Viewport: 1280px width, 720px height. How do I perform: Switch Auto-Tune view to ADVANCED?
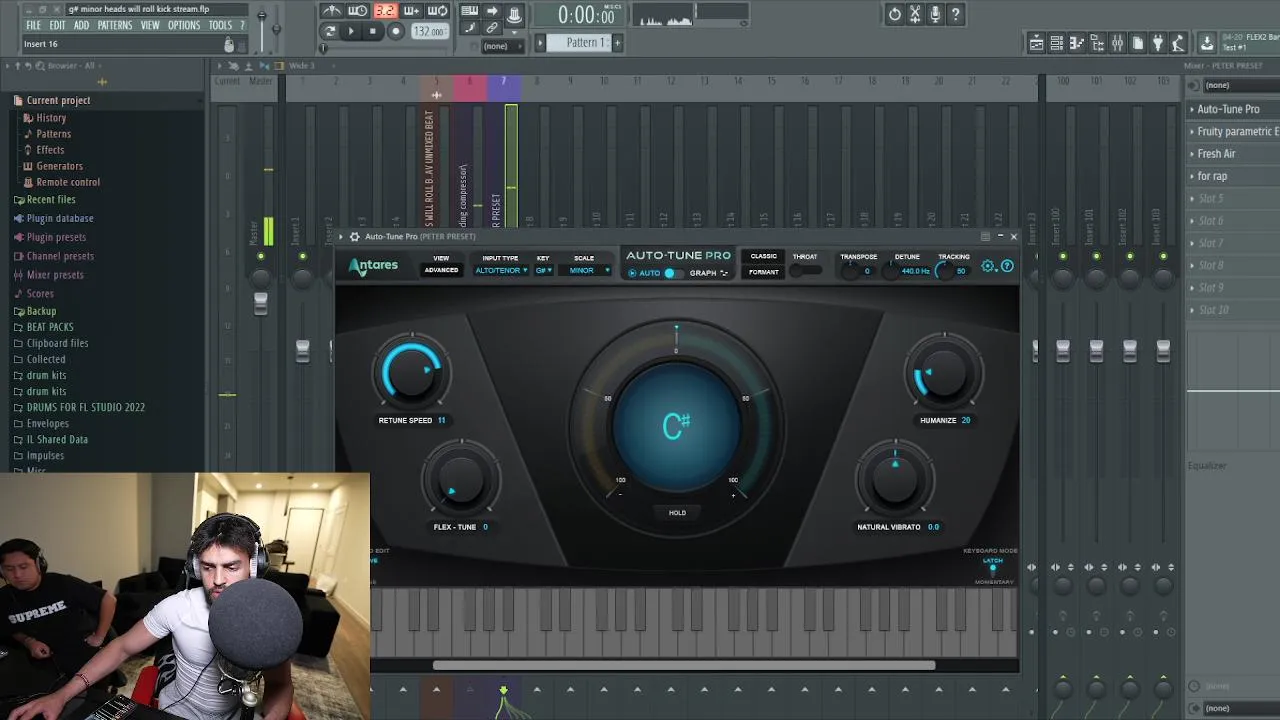[441, 270]
